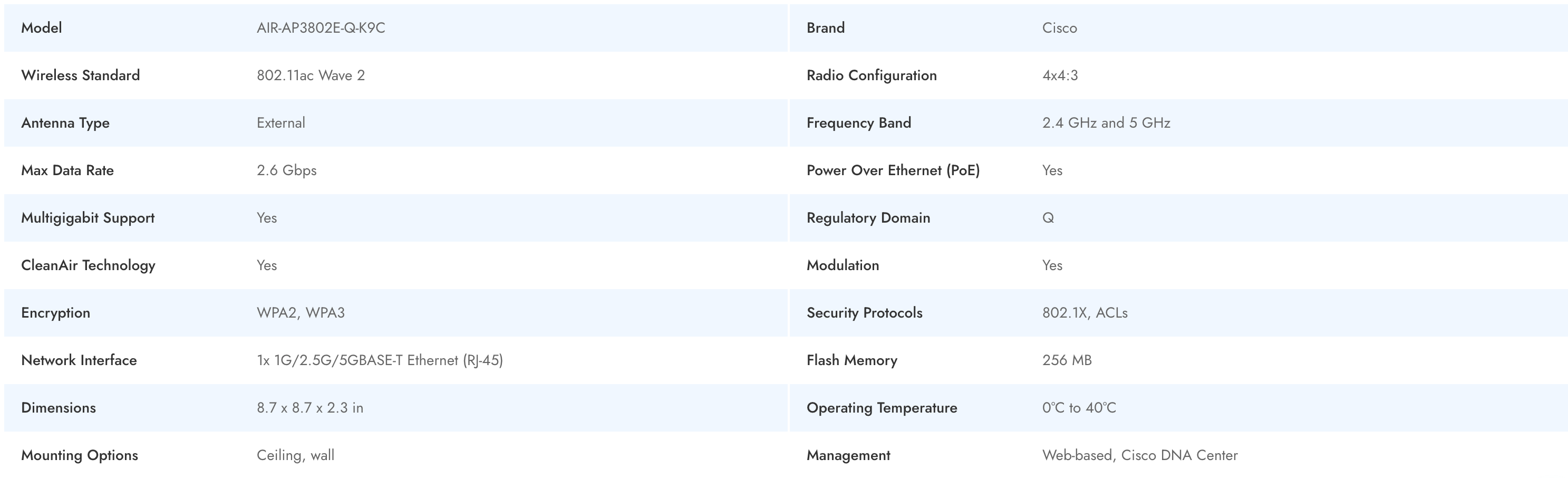Click the Power Over Ethernet (PoE) label

[893, 170]
